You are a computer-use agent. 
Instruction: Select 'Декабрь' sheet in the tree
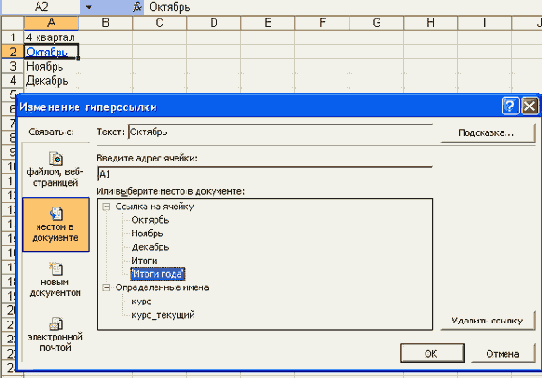[x=150, y=247]
